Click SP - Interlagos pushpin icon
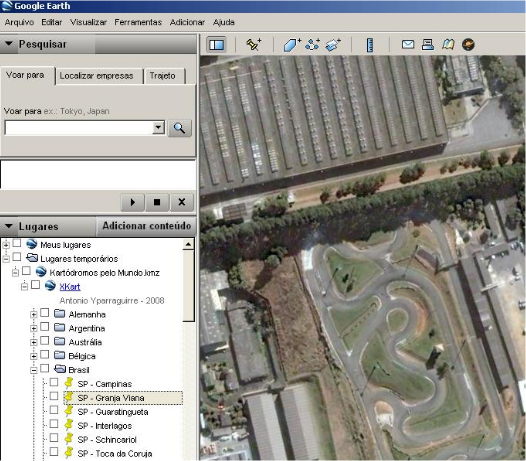526x461 pixels. click(x=69, y=425)
